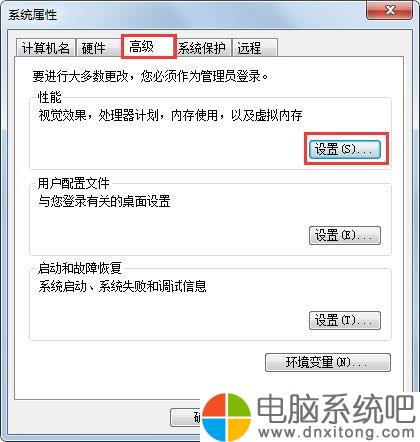Viewport: 420px width, 442px height.
Task: Click the 电脑系统吧 watermark text
Action: point(336,409)
